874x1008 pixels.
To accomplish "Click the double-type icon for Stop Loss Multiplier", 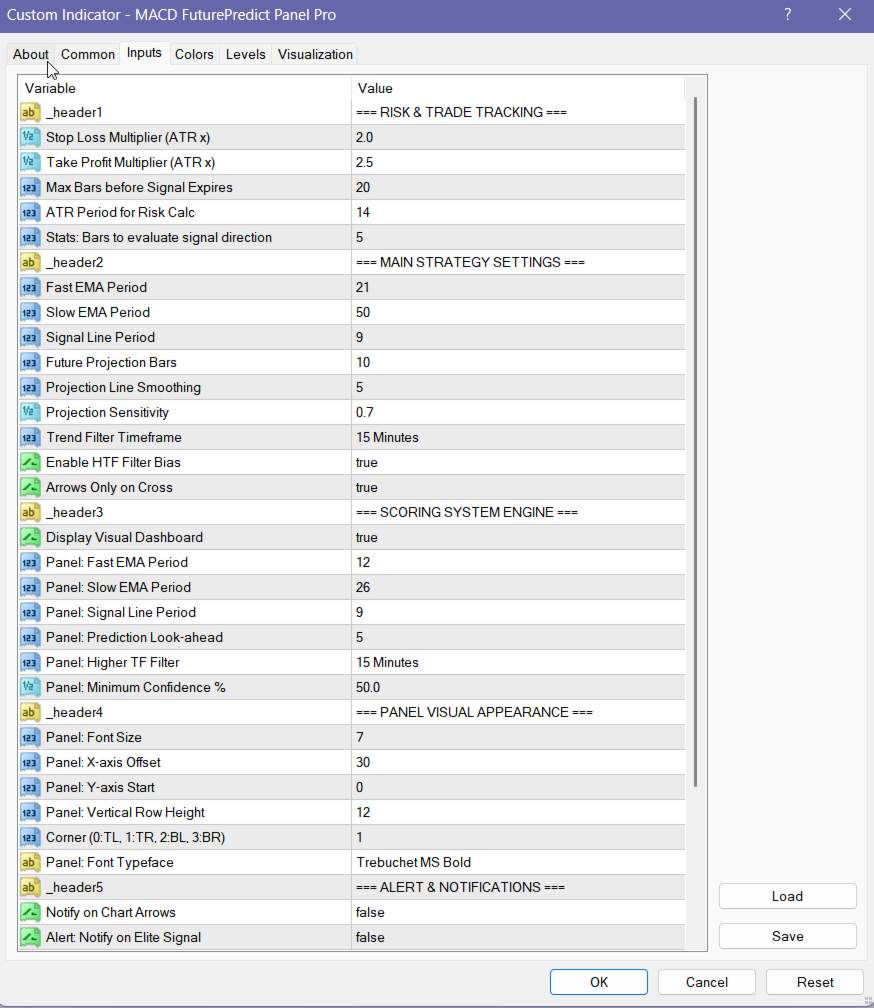I will [30, 138].
